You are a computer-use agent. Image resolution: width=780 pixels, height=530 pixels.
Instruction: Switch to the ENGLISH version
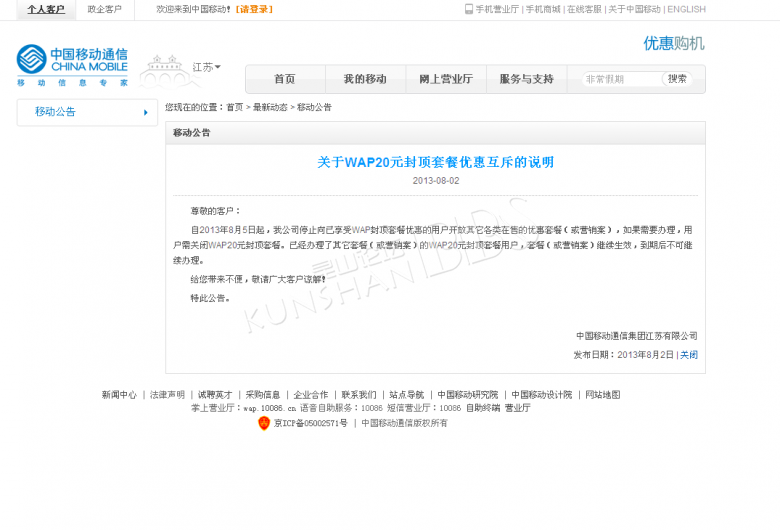click(686, 9)
